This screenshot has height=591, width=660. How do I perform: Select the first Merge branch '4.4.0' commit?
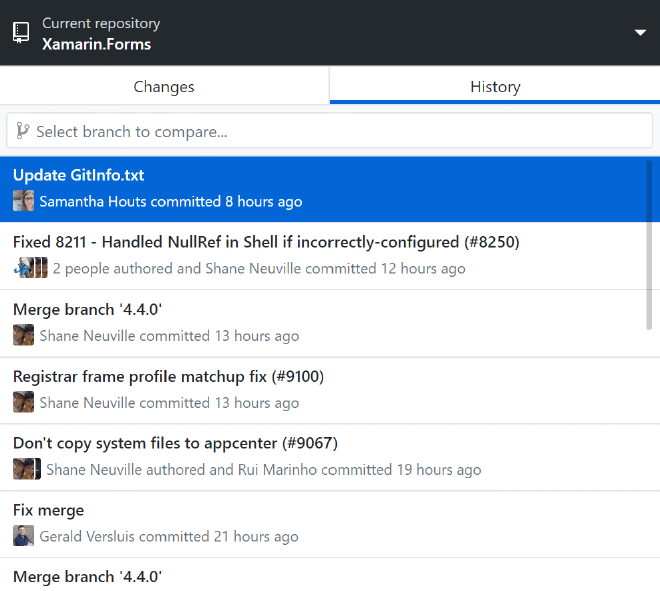click(322, 323)
